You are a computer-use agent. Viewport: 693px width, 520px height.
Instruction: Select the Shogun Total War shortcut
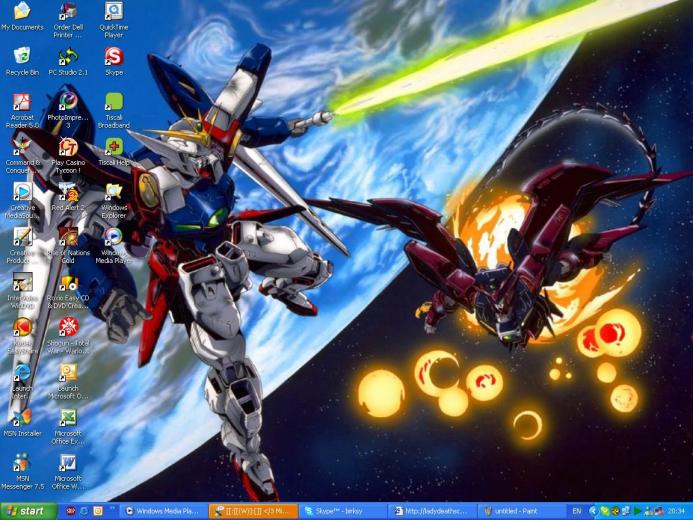click(x=68, y=336)
